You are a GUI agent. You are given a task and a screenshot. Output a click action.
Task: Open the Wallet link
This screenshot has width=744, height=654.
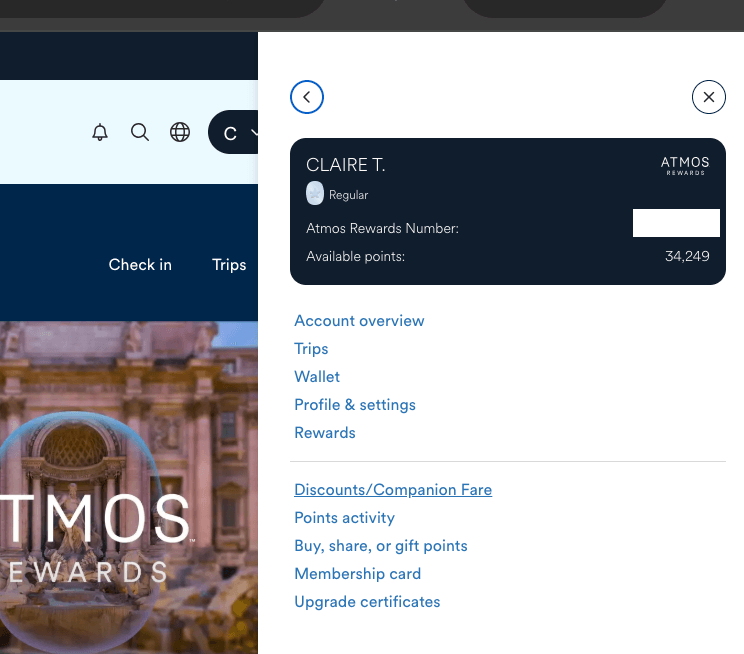pyautogui.click(x=317, y=377)
